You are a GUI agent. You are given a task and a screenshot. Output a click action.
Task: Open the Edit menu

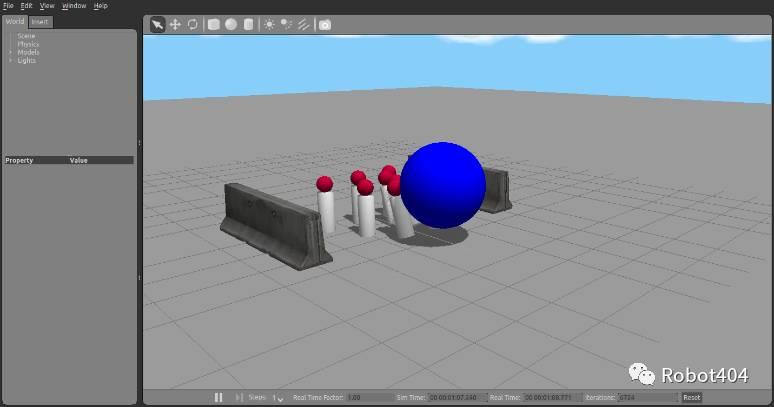[x=26, y=6]
